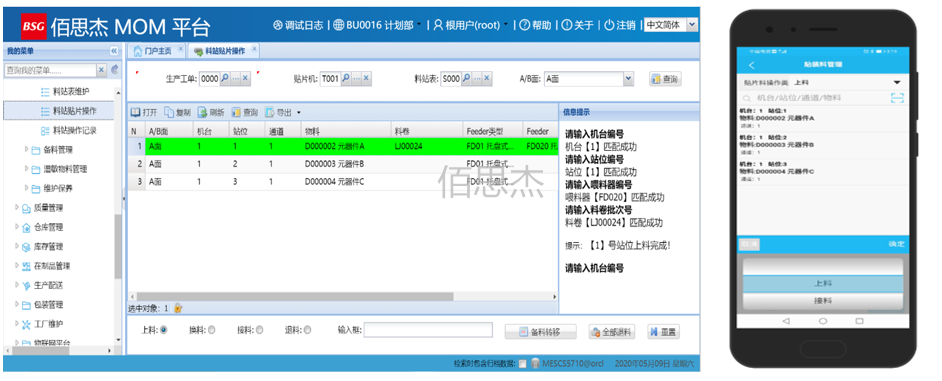Select the 退料 radio button

point(308,330)
